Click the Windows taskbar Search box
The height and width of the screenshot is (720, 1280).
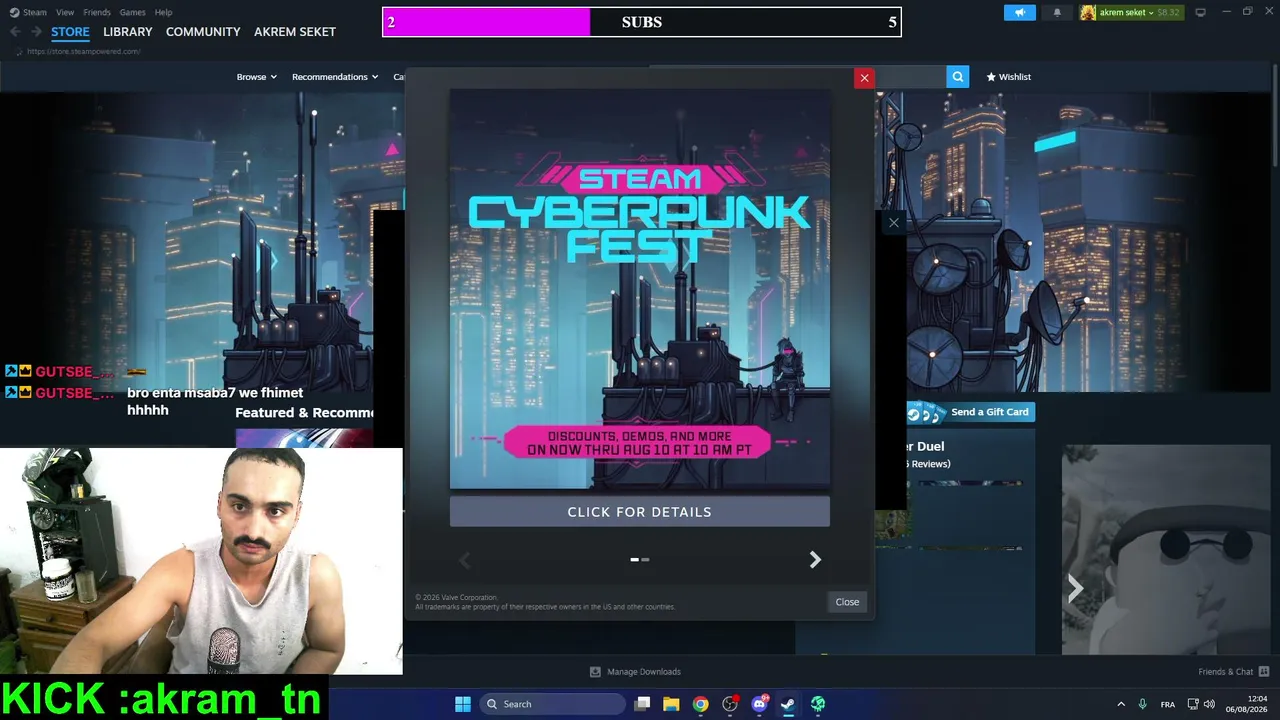click(x=551, y=704)
